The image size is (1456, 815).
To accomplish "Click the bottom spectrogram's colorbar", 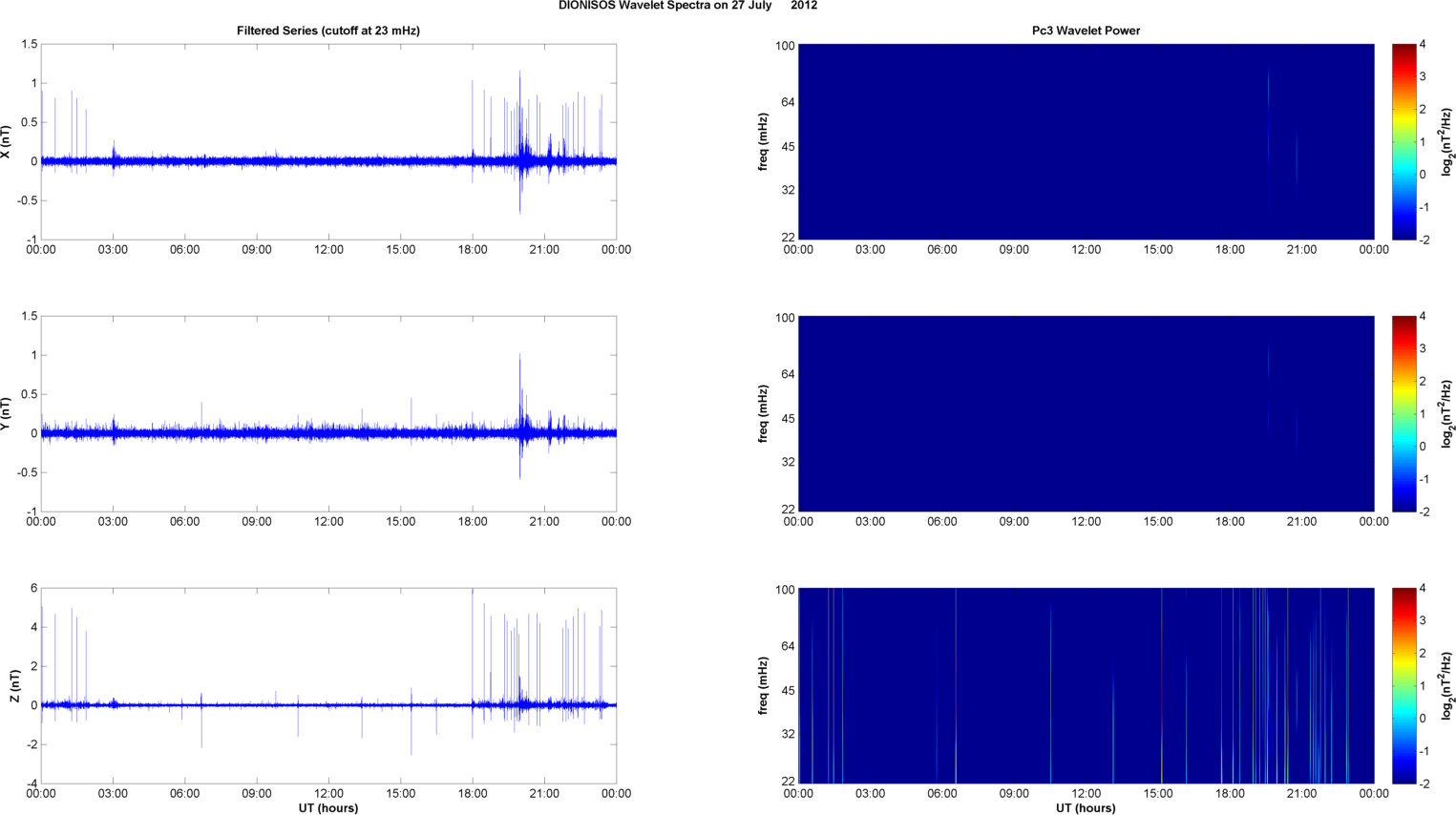I will pyautogui.click(x=1403, y=686).
